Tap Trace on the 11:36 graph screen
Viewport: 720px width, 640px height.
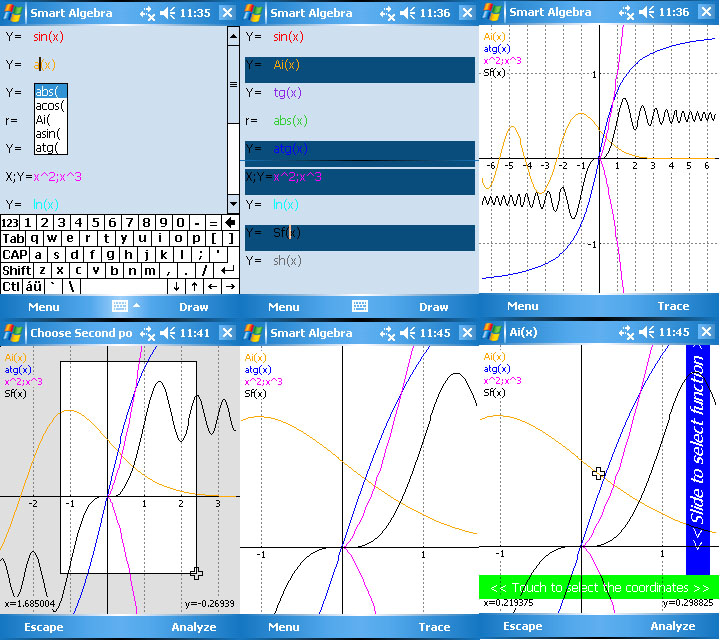[673, 306]
